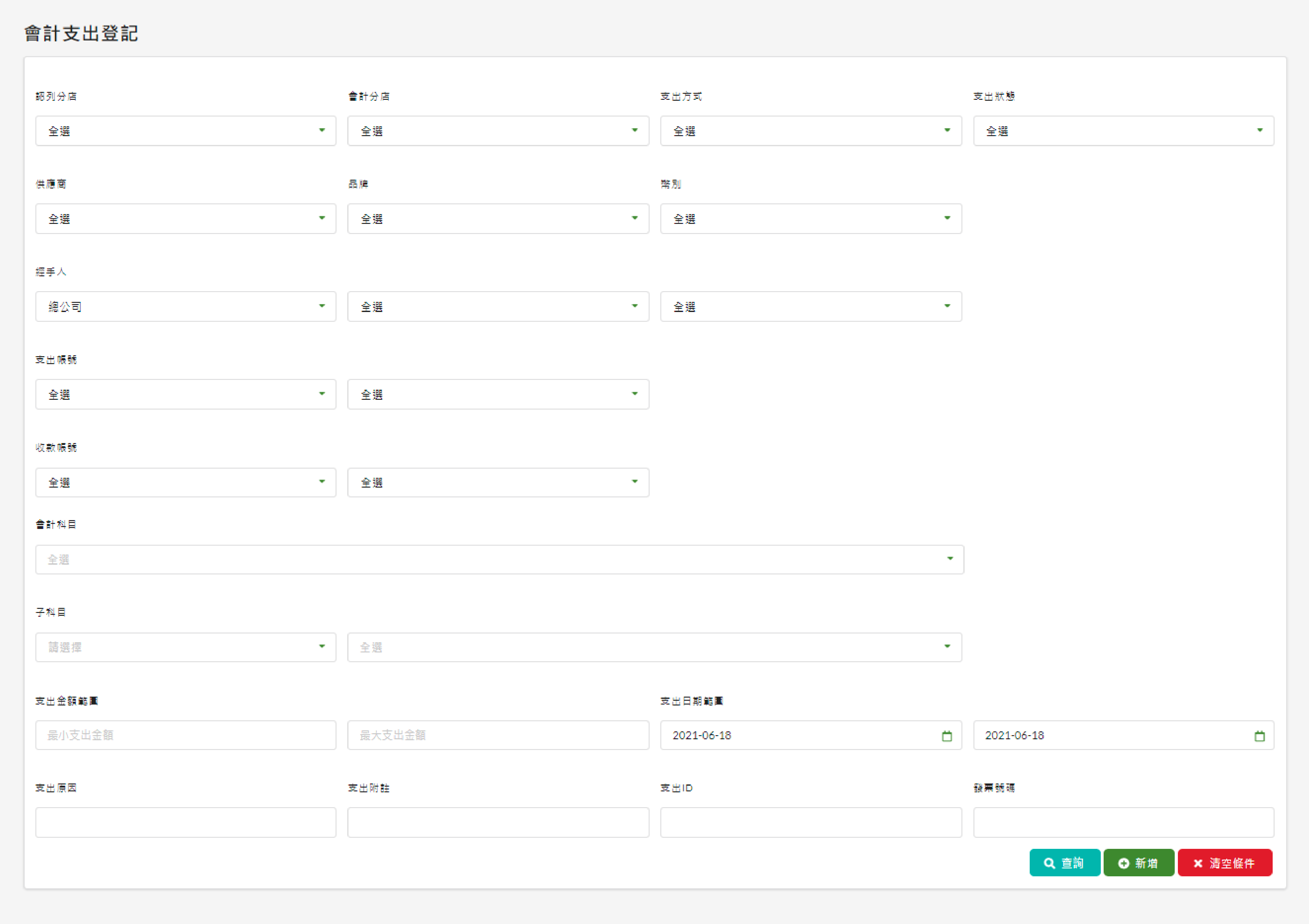This screenshot has width=1309, height=924.
Task: Focus the 支出附註 text field
Action: coord(498,822)
